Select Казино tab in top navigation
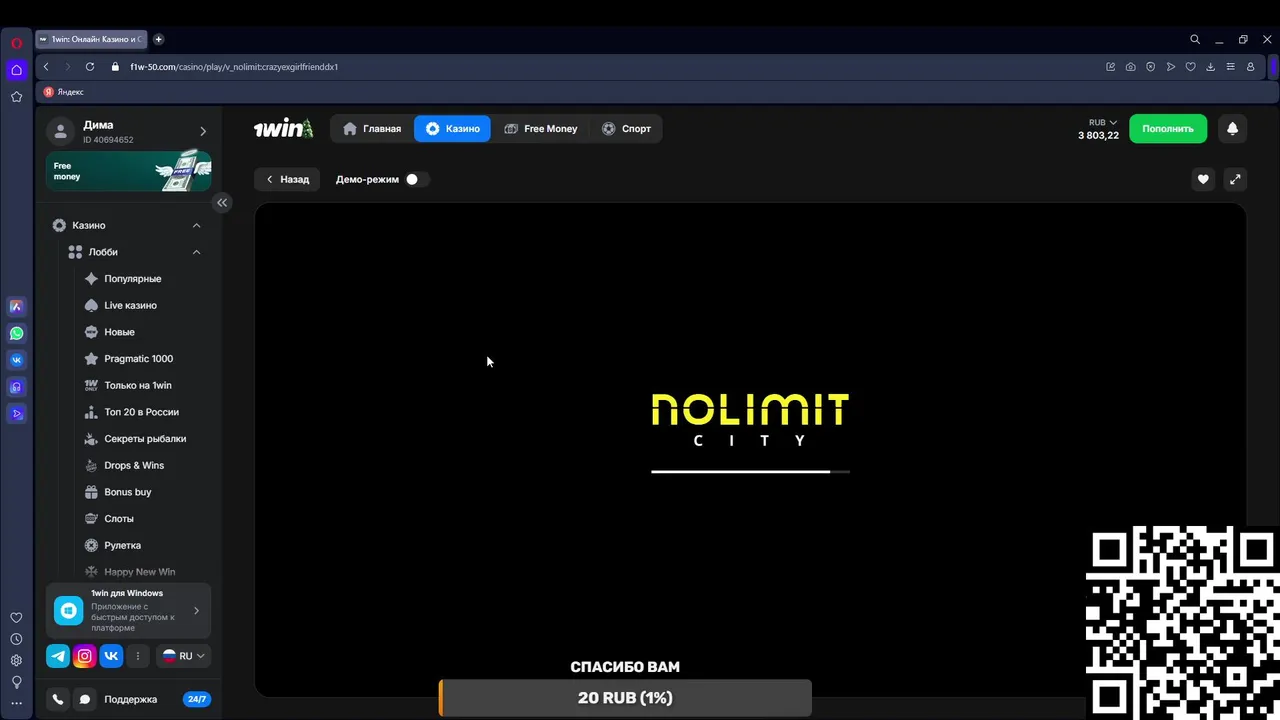Screen dimensions: 1280x720 click(x=452, y=129)
